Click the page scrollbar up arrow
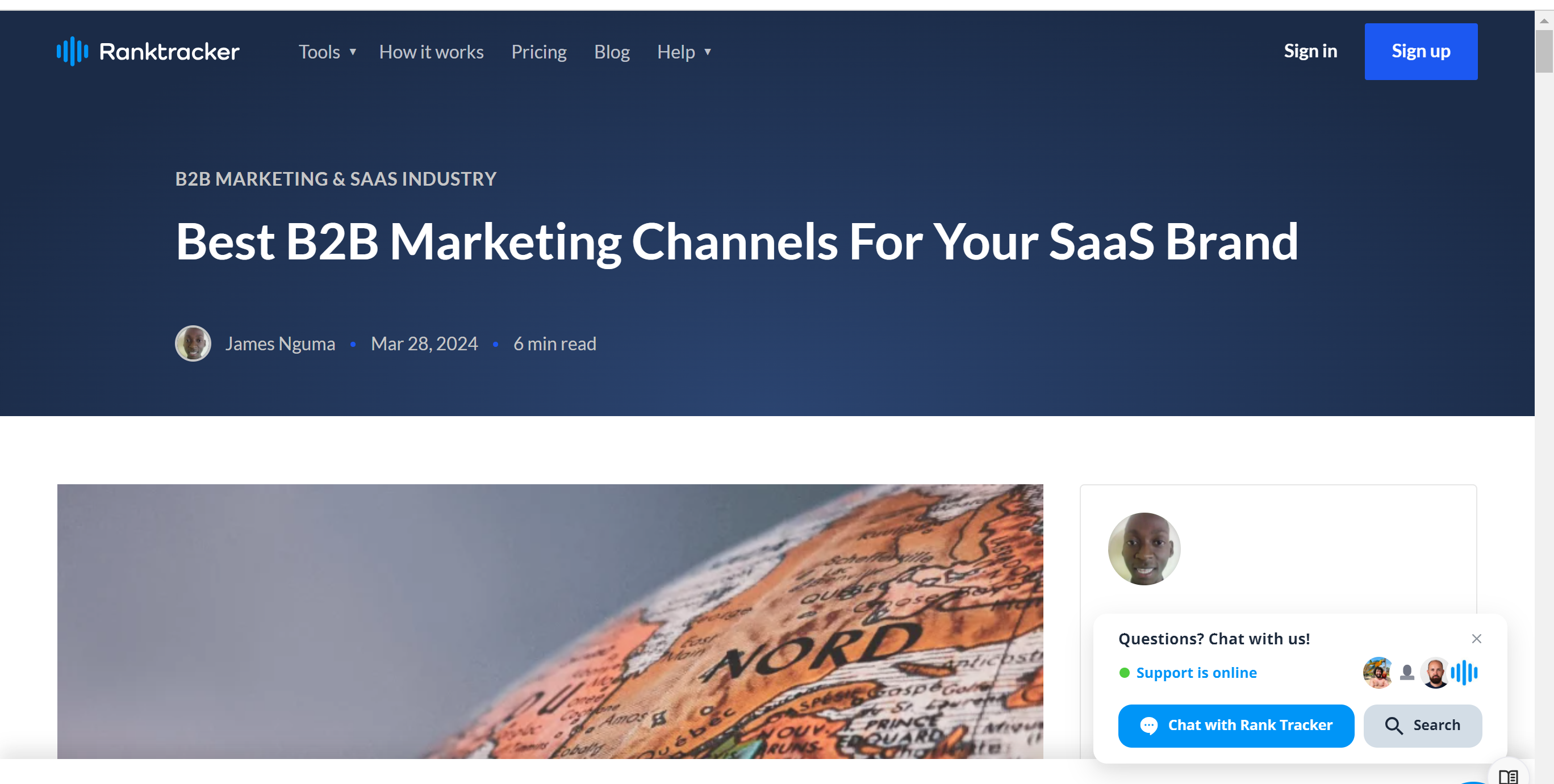Image resolution: width=1554 pixels, height=784 pixels. (x=1544, y=20)
